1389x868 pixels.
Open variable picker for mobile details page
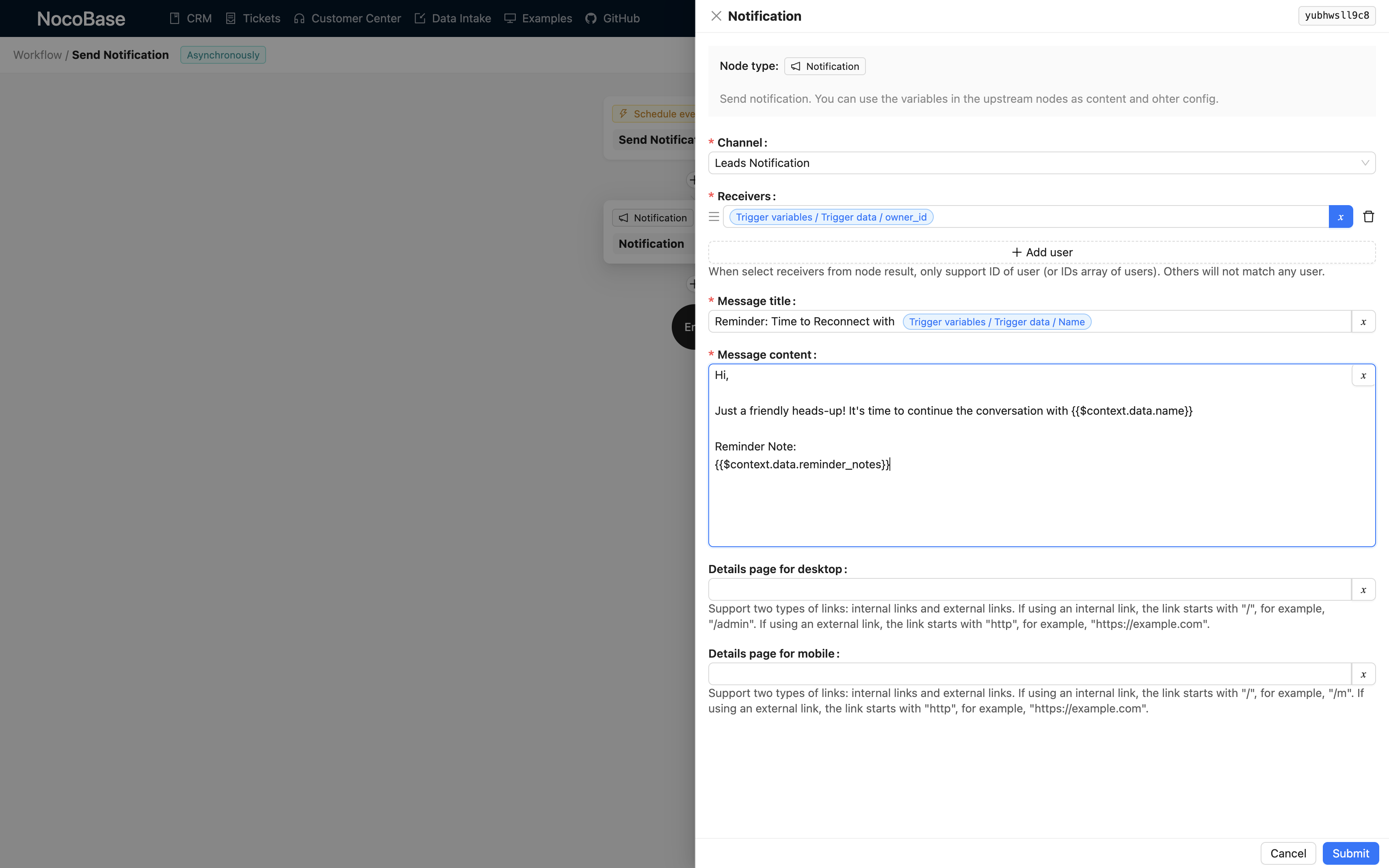(1363, 674)
